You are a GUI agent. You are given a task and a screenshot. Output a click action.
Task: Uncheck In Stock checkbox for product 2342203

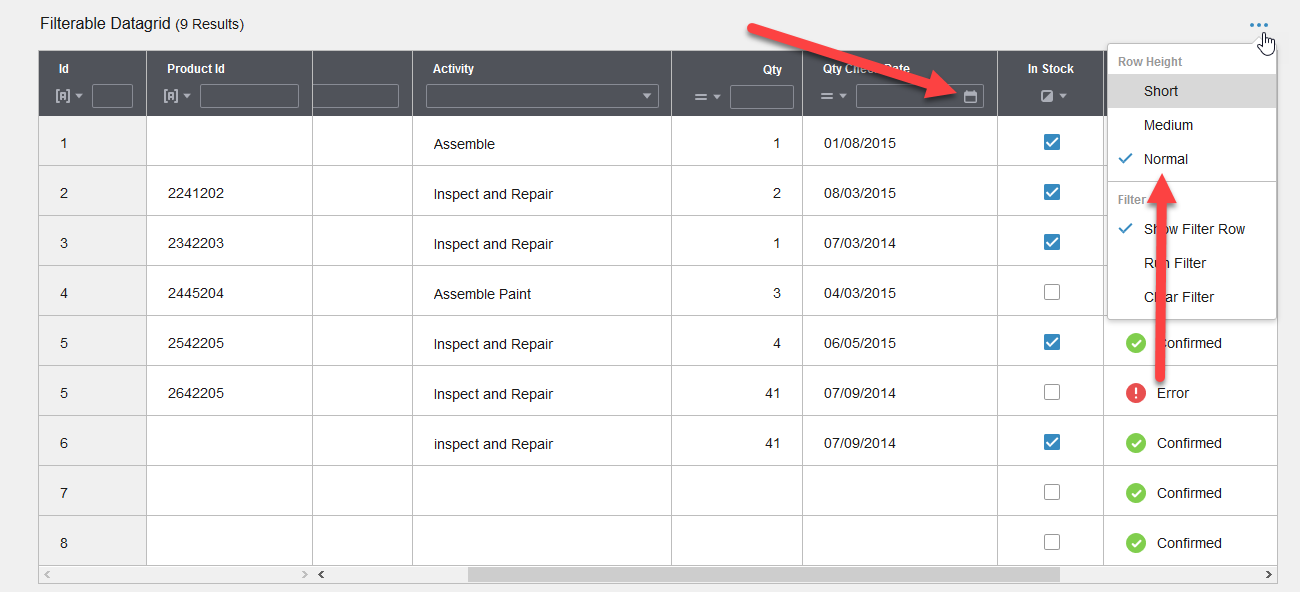pyautogui.click(x=1051, y=242)
